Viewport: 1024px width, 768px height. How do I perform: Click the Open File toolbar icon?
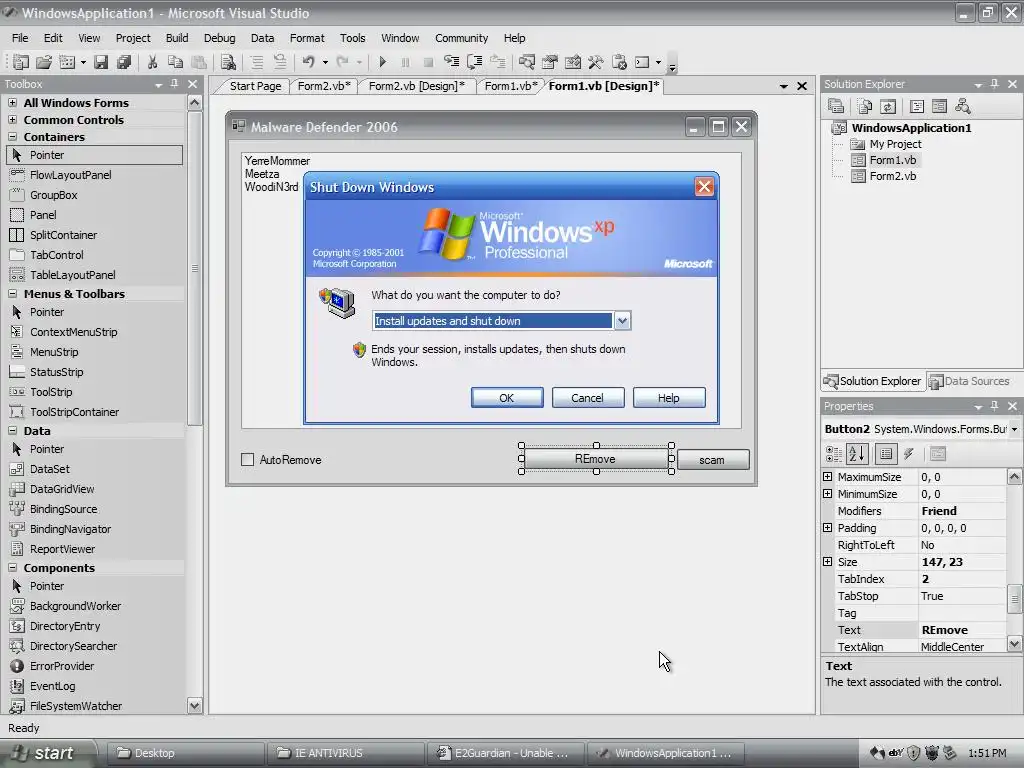tap(44, 62)
